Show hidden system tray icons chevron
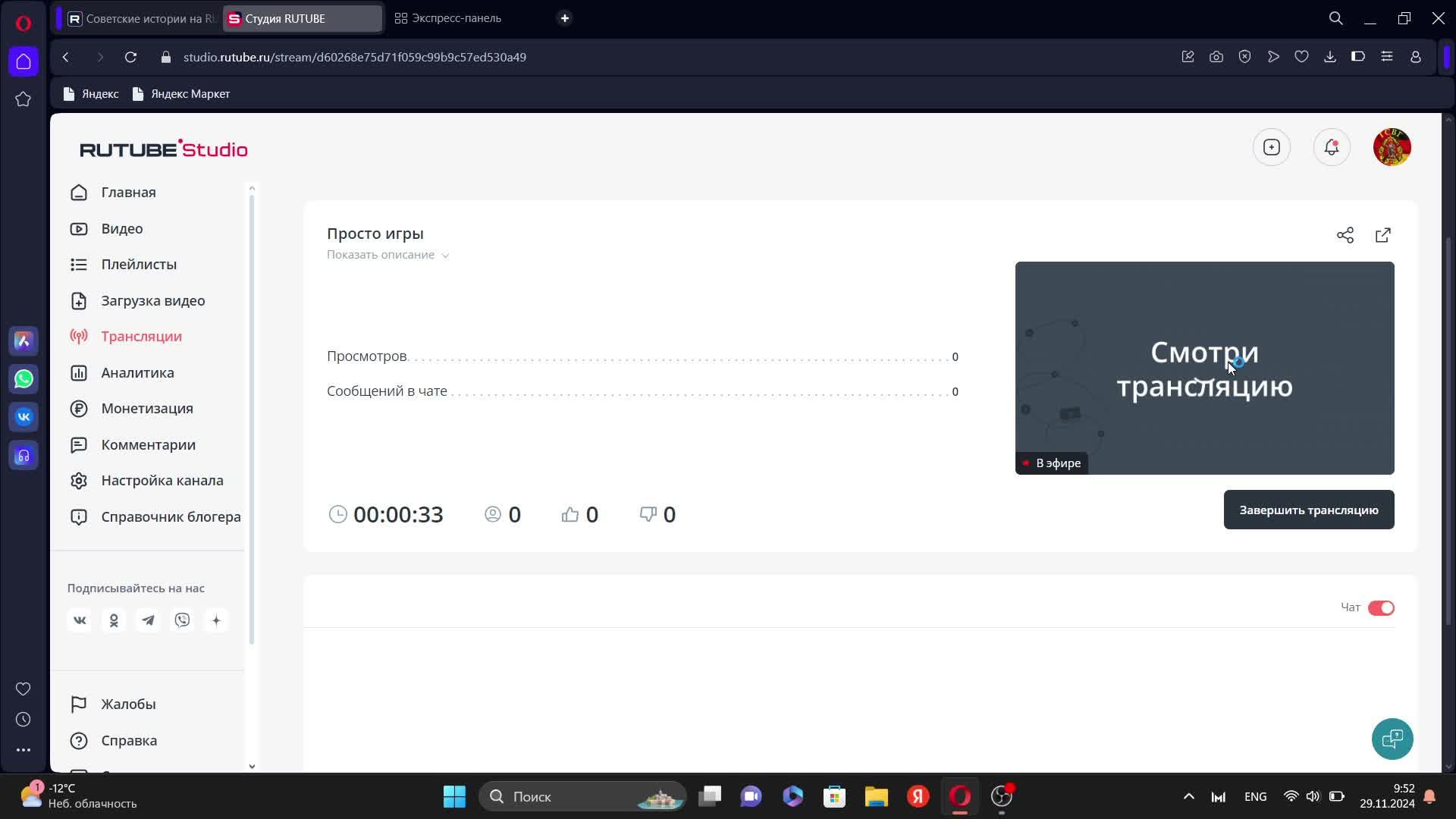Screen dimensions: 1456x819 [x=1188, y=796]
